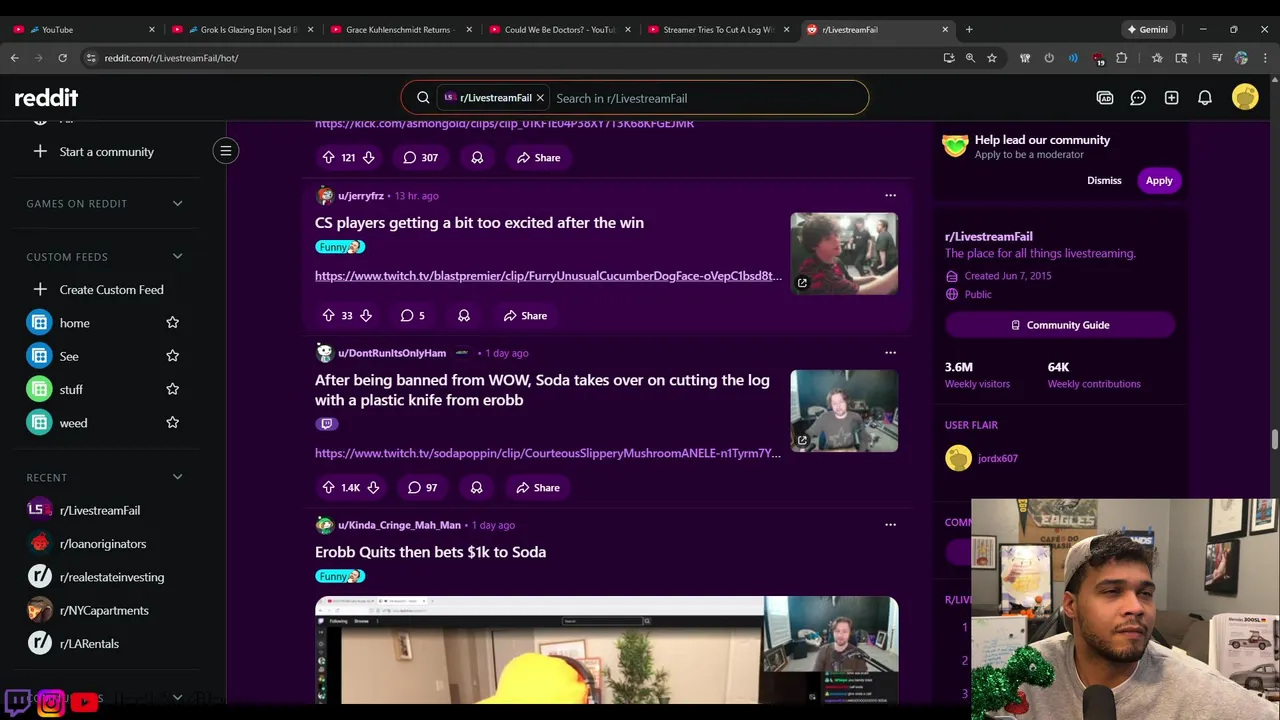Click Start a community
The image size is (1280, 720).
pyautogui.click(x=106, y=152)
